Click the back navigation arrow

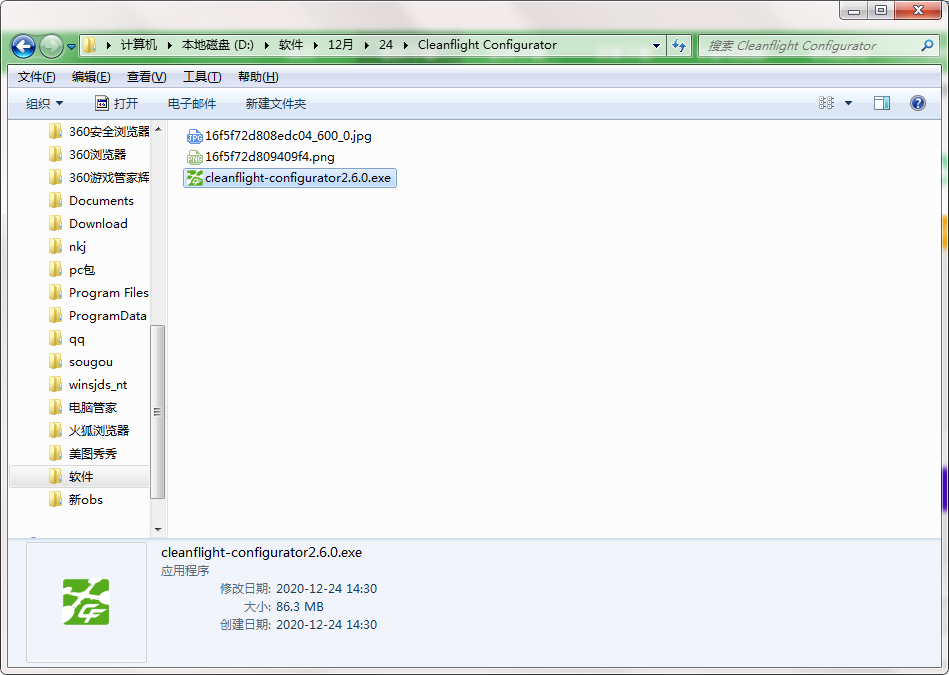(x=22, y=45)
